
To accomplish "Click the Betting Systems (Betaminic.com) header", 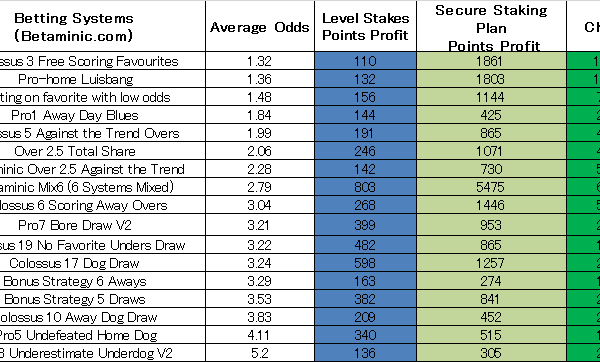I will tap(103, 26).
